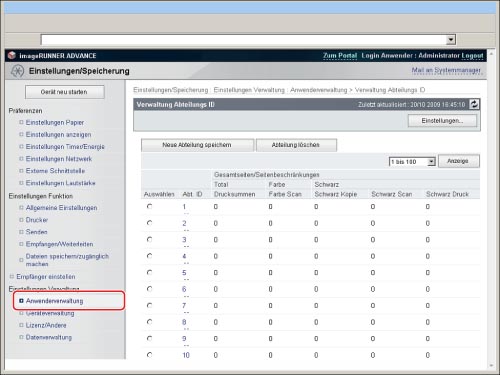Open Datenverwaltung in sidebar
This screenshot has width=500, height=375.
coord(49,337)
